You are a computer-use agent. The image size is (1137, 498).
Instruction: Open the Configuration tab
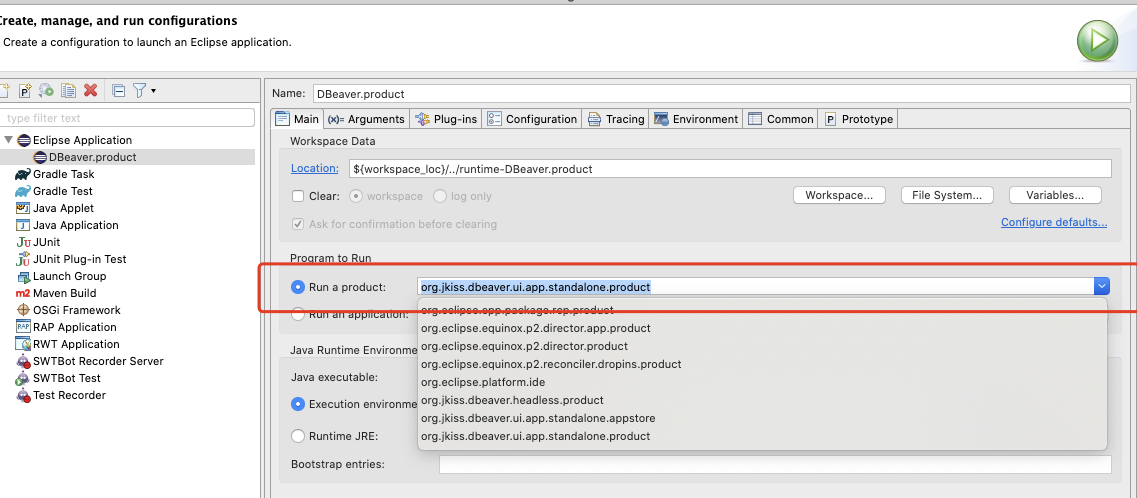click(x=533, y=119)
